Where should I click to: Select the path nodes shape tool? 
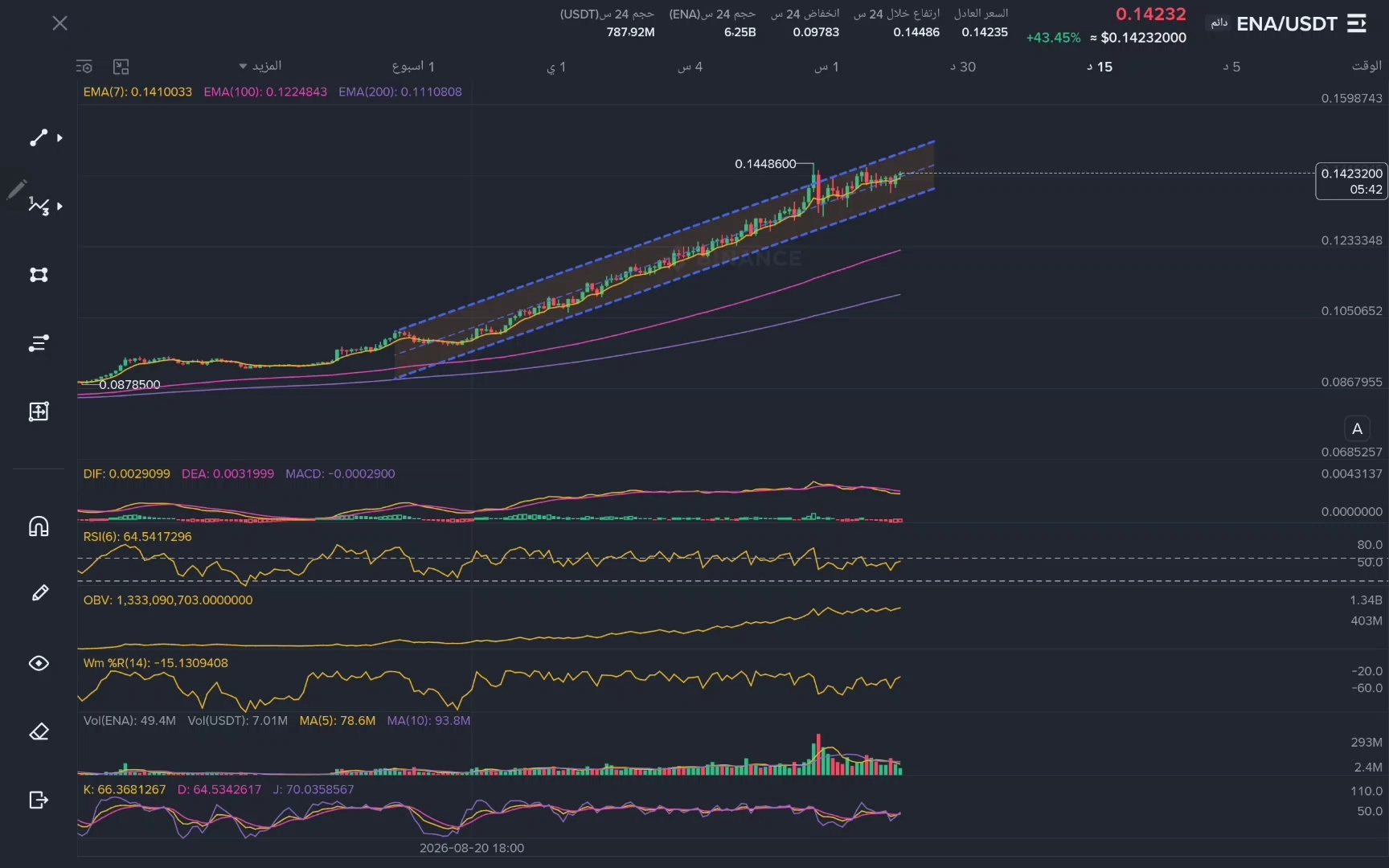click(39, 275)
